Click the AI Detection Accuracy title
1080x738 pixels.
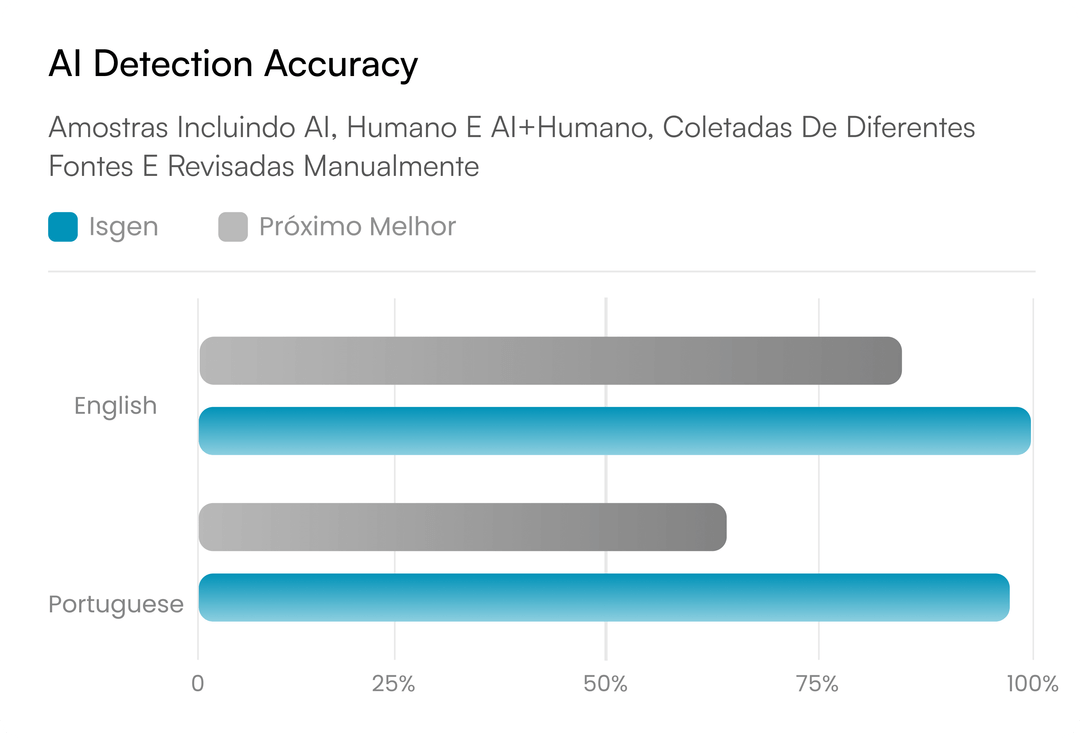[x=233, y=64]
